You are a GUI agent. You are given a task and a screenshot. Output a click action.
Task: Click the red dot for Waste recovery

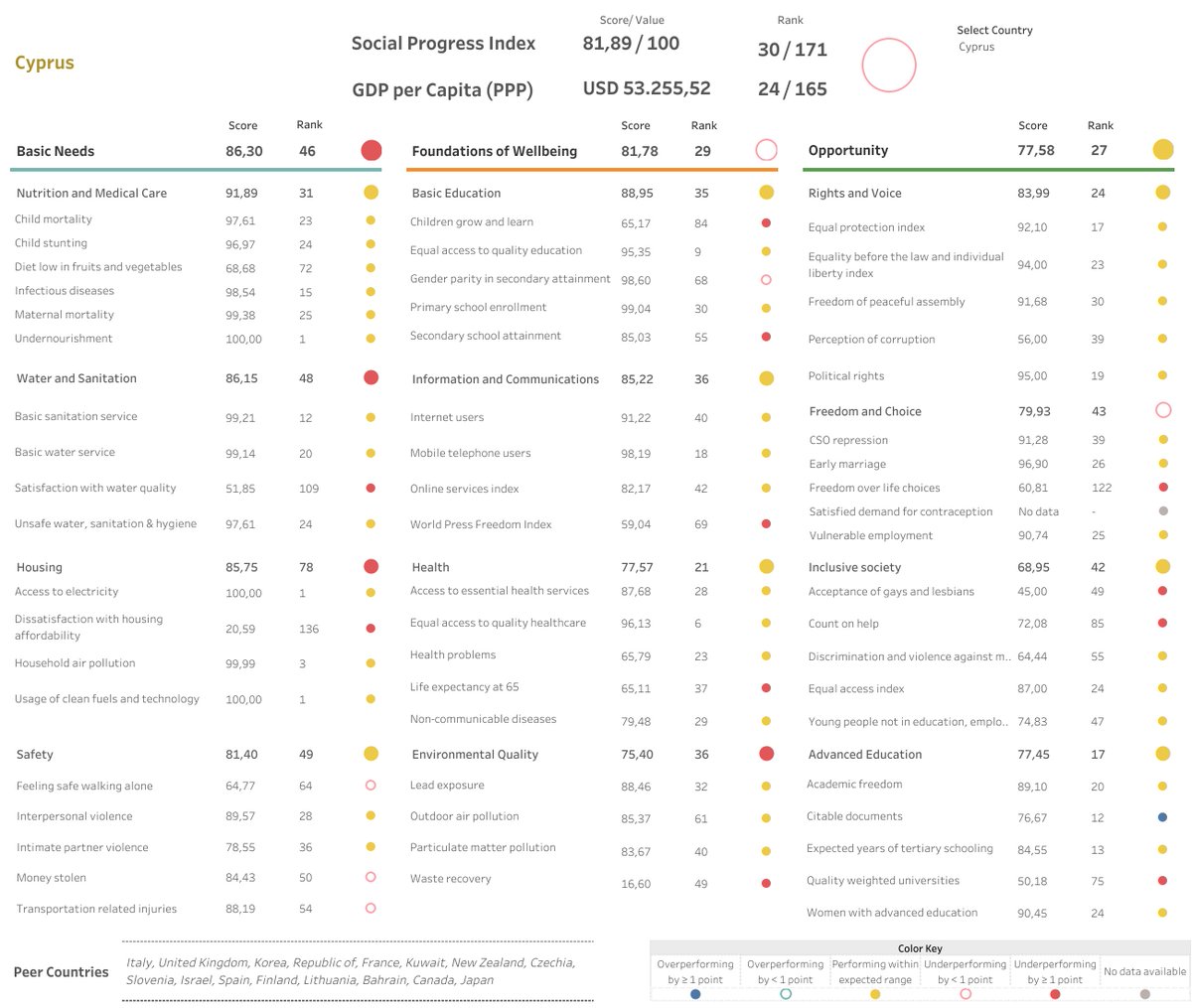766,883
